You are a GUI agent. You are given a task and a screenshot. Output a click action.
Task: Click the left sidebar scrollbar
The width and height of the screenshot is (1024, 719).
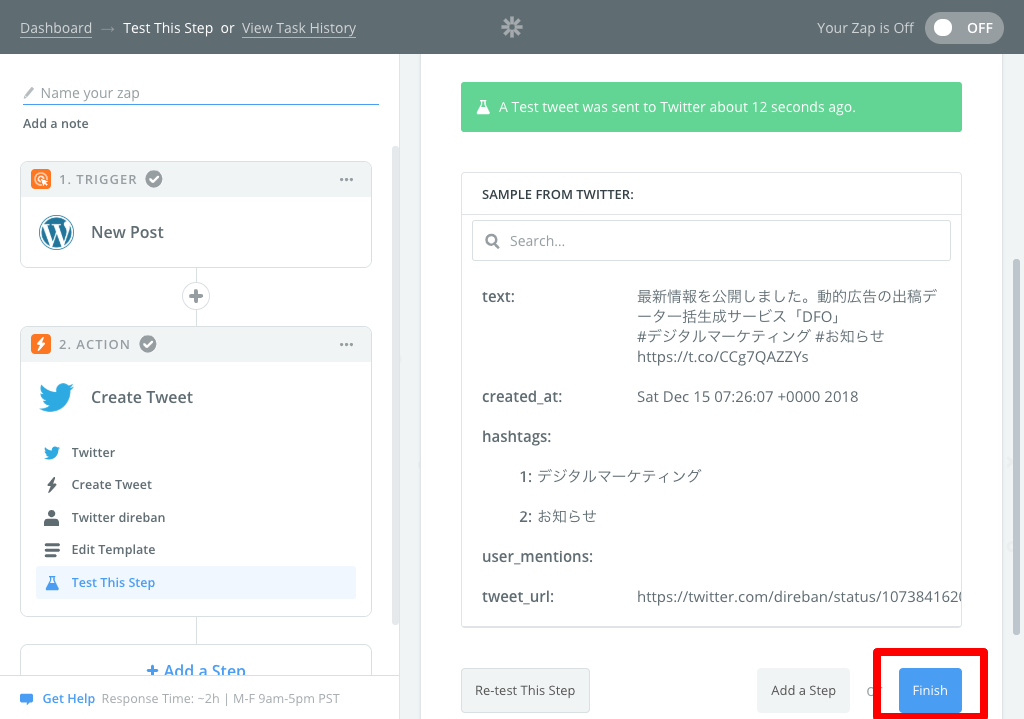[395, 385]
